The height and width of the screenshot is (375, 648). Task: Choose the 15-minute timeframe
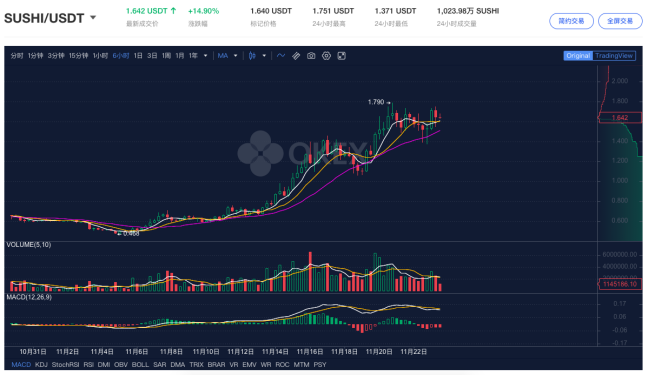tap(79, 56)
